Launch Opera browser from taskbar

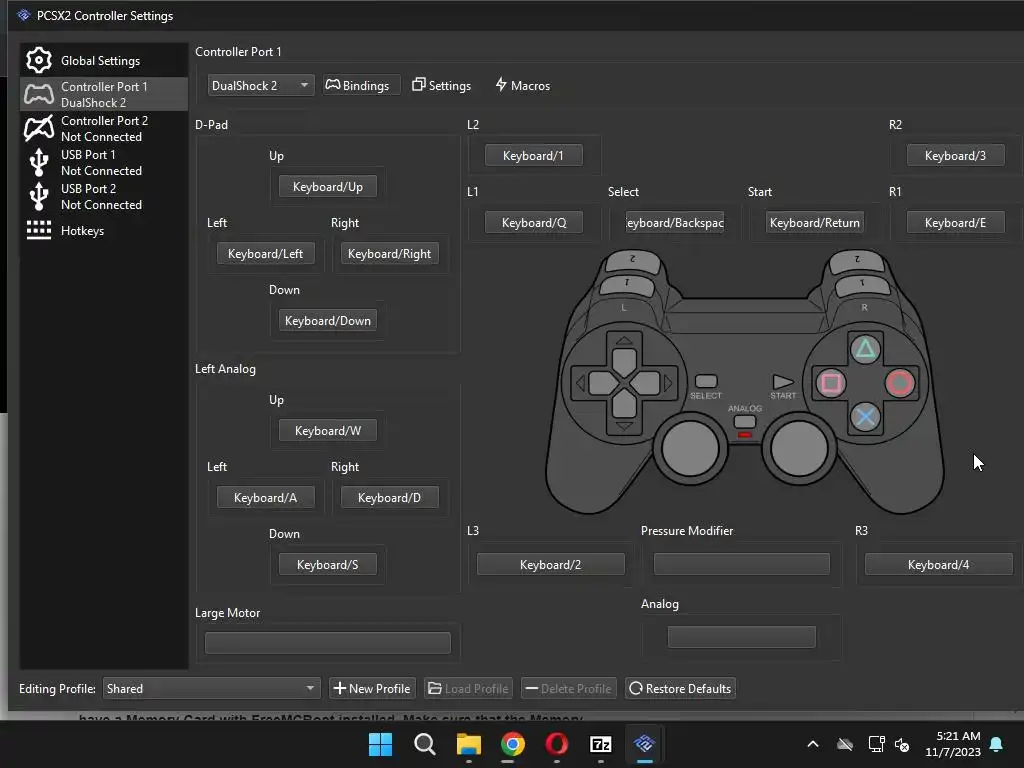coord(556,744)
